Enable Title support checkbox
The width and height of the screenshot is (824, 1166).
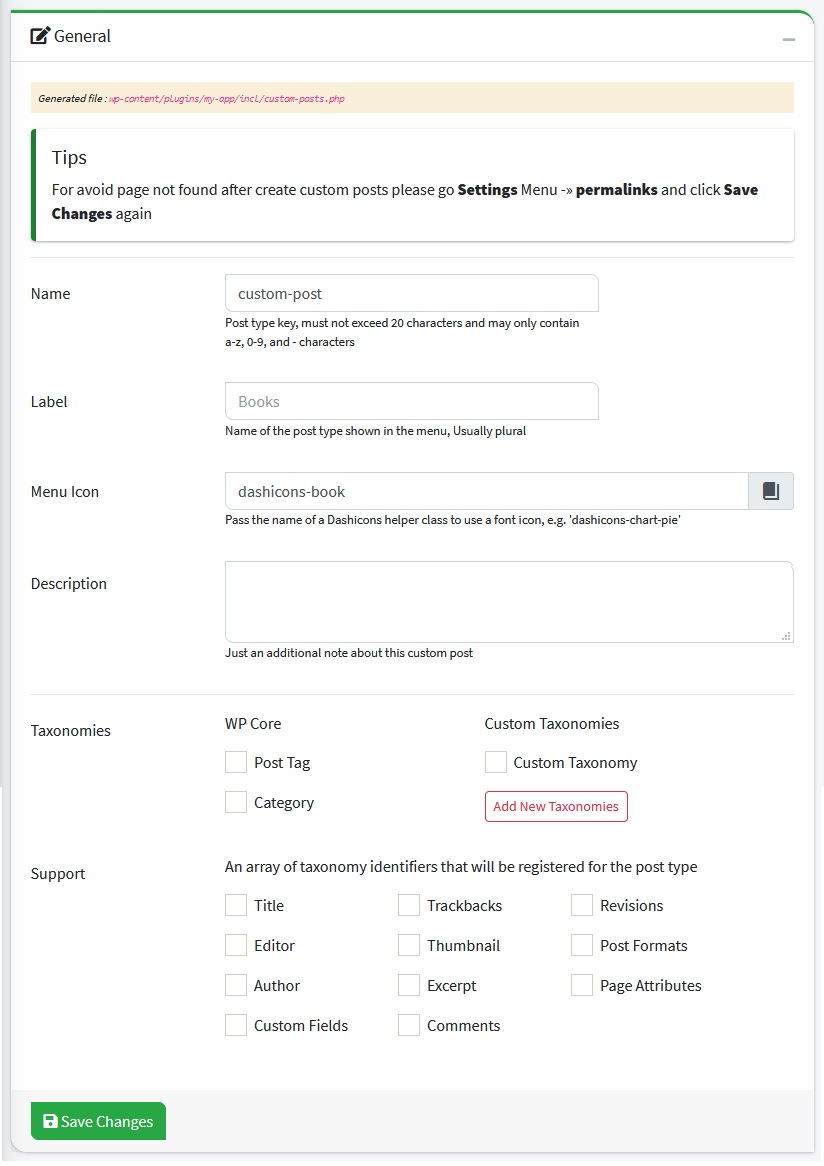(x=236, y=905)
